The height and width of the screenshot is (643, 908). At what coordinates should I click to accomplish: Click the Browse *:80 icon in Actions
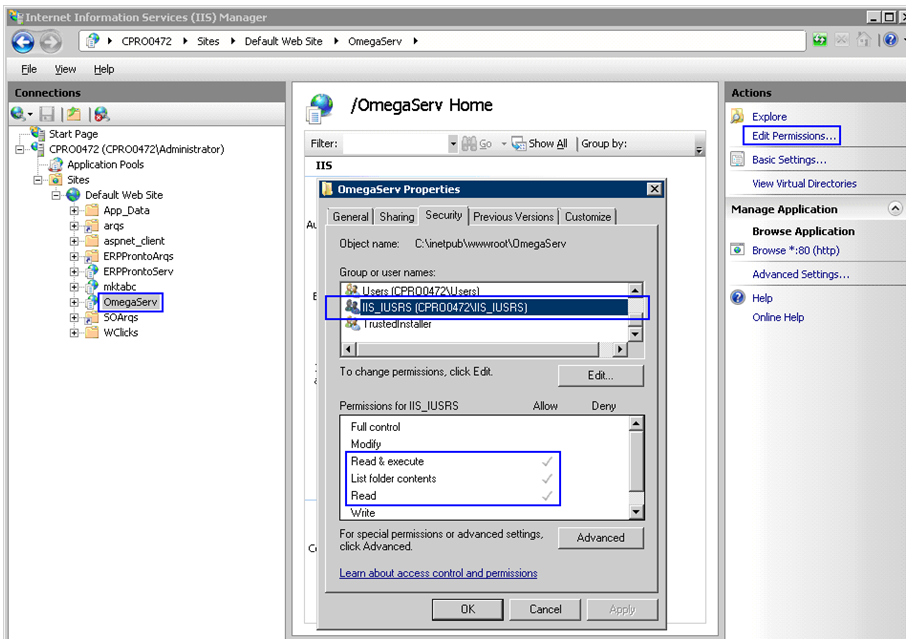click(x=737, y=250)
